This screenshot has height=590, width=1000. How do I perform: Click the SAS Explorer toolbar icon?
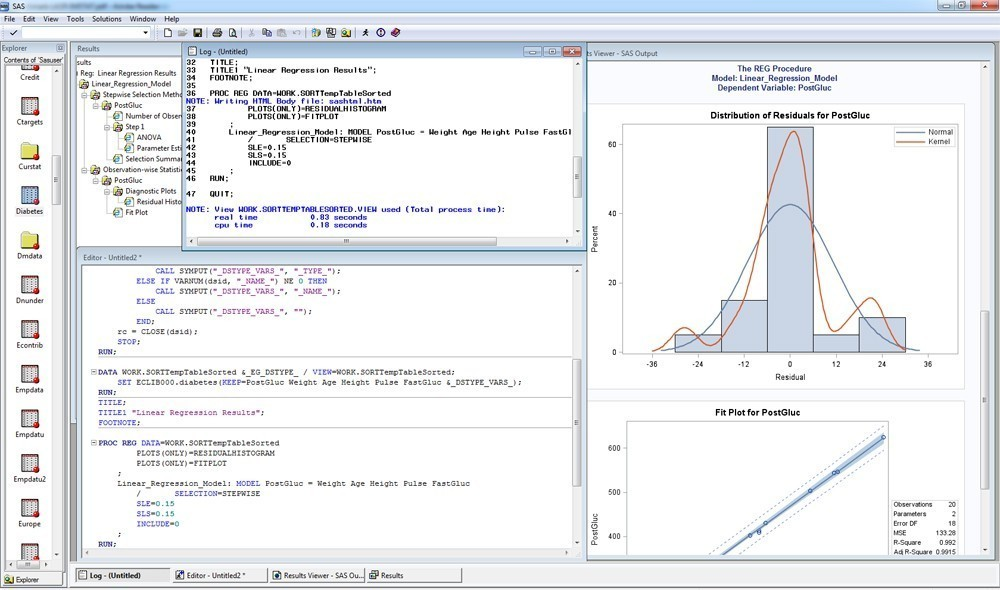[x=346, y=33]
